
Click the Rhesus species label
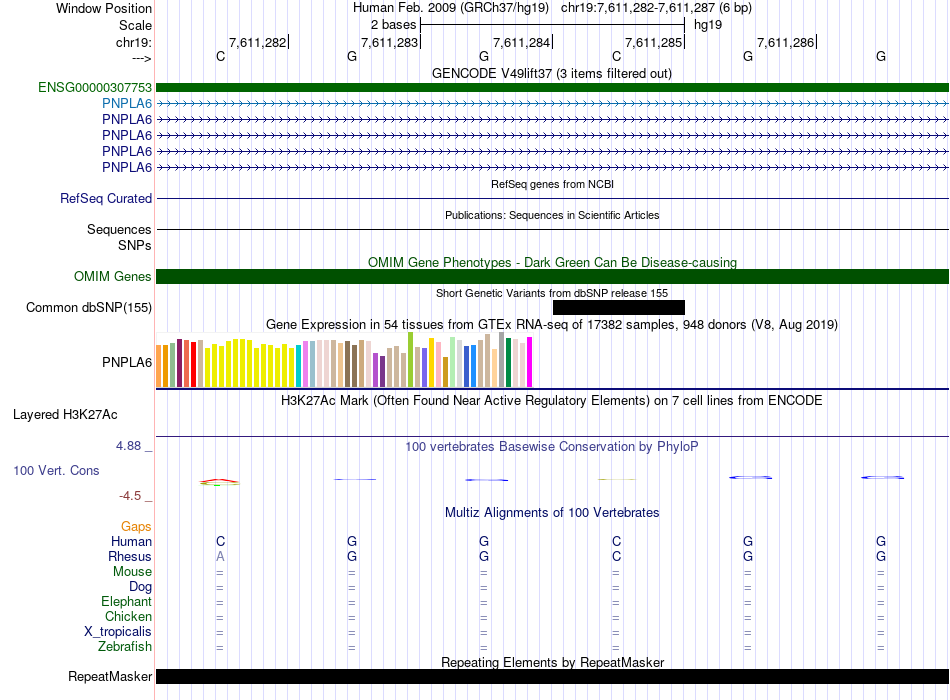pos(130,556)
